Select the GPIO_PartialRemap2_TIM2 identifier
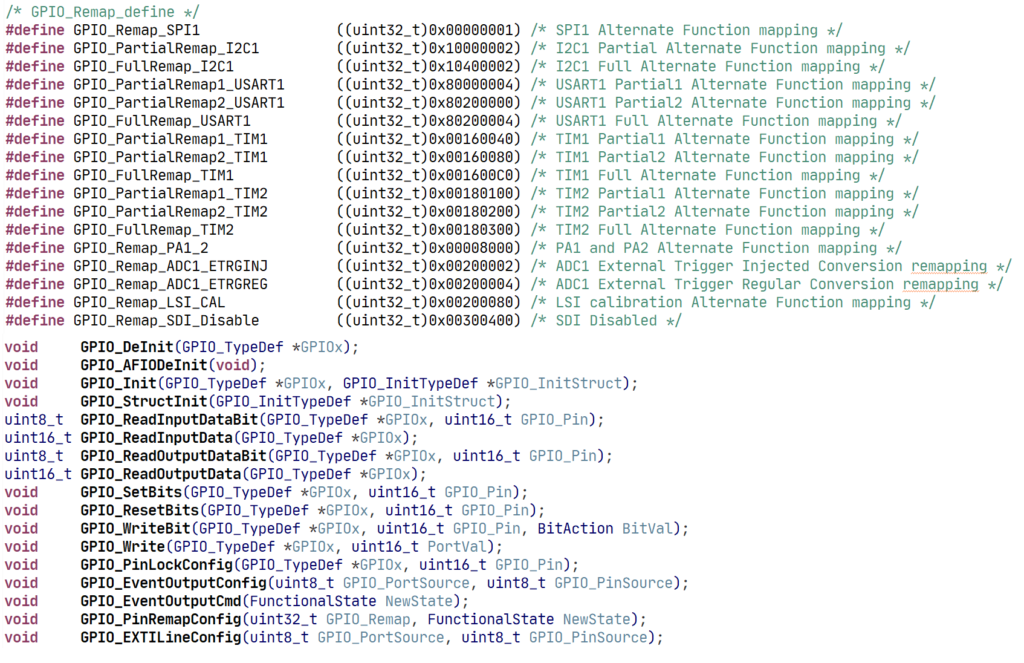Screen dimensions: 1024x663 click(170, 212)
